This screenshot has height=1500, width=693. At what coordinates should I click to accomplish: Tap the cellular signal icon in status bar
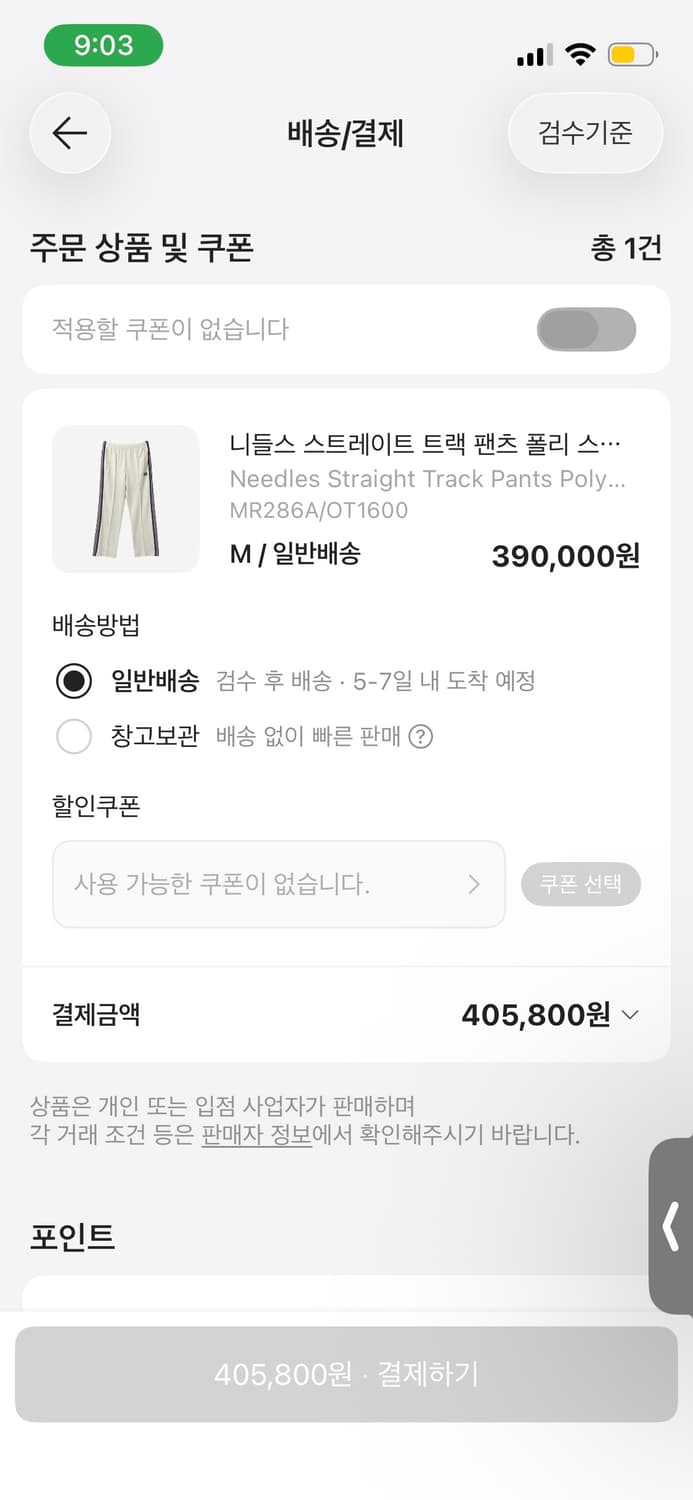pyautogui.click(x=531, y=55)
